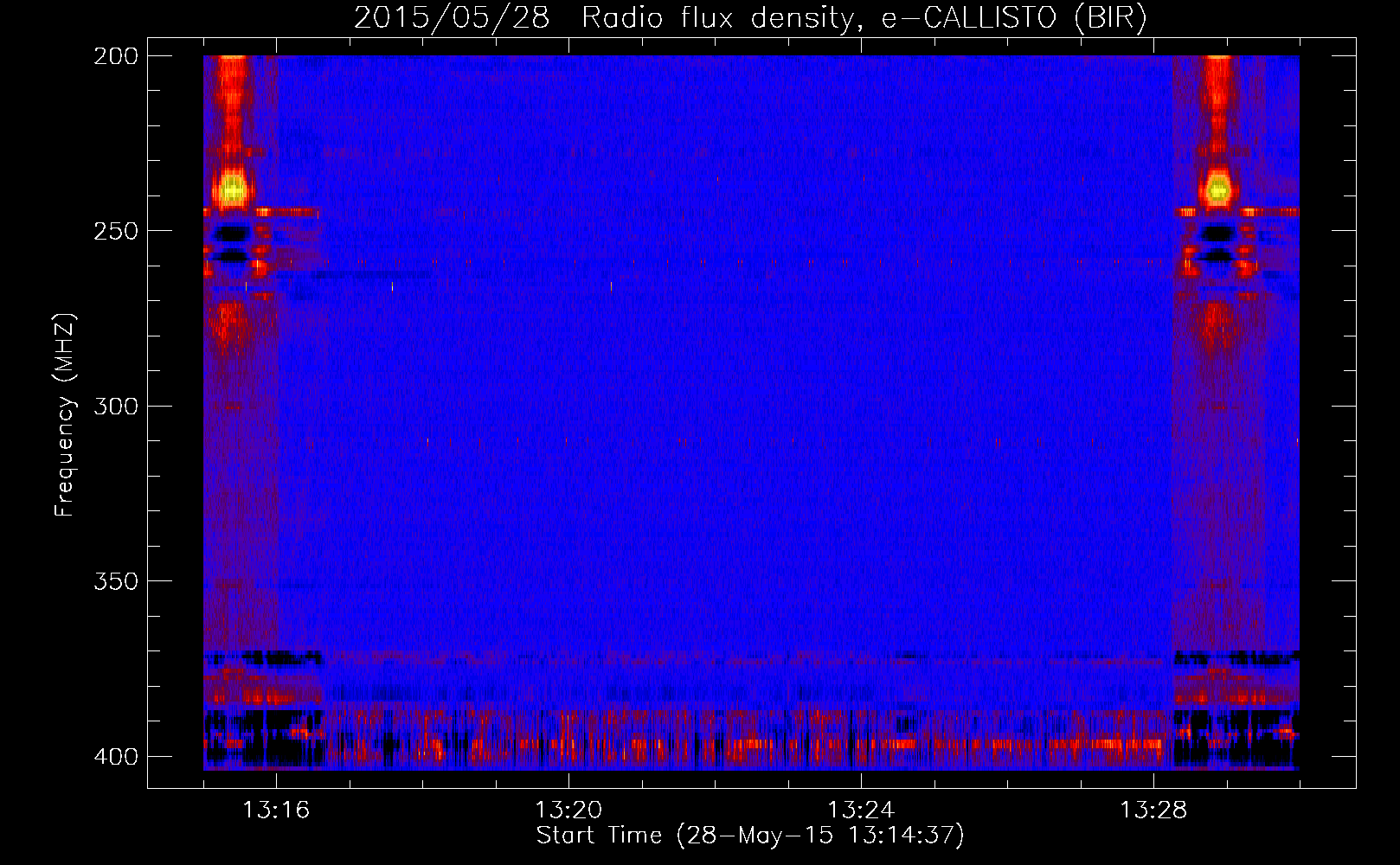
Task: Click the 13:24 time tick label
Action: (861, 811)
